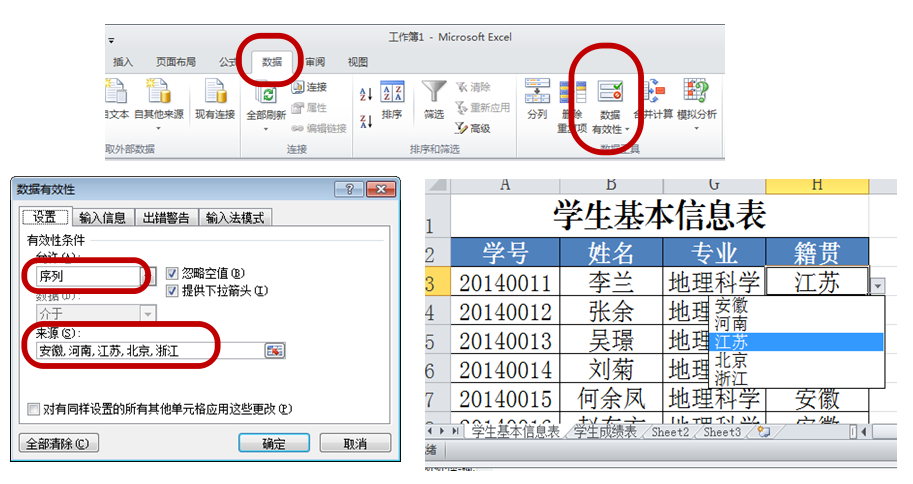The width and height of the screenshot is (913, 484).
Task: Close the 数据有效性 dialog
Action: pos(381,189)
